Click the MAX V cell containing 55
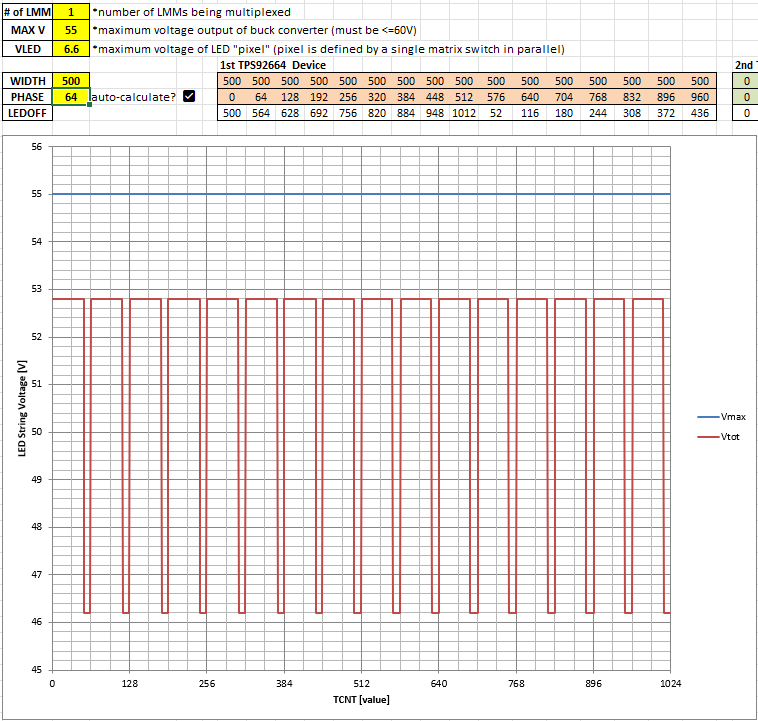 71,30
